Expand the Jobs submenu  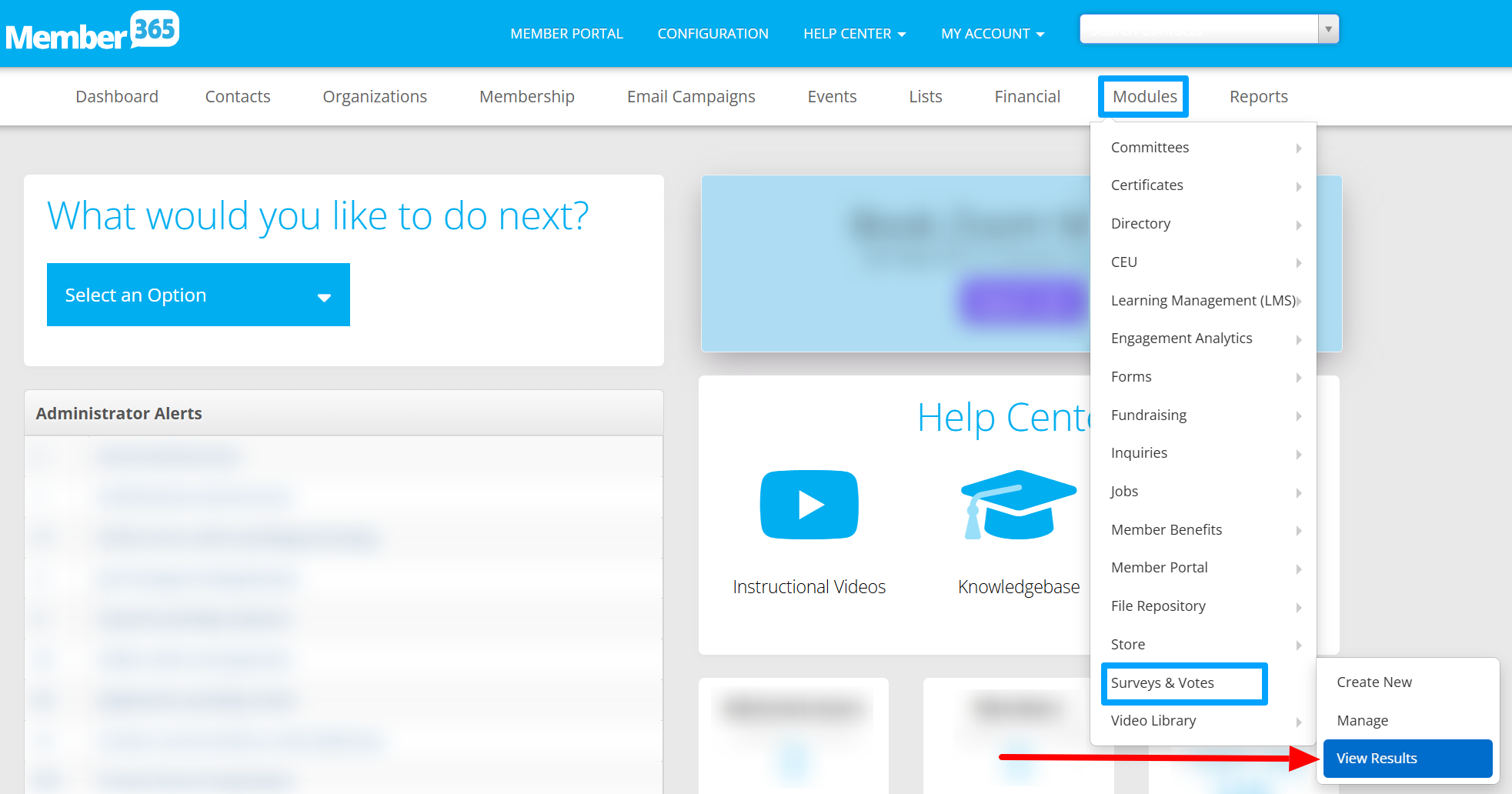[1203, 492]
